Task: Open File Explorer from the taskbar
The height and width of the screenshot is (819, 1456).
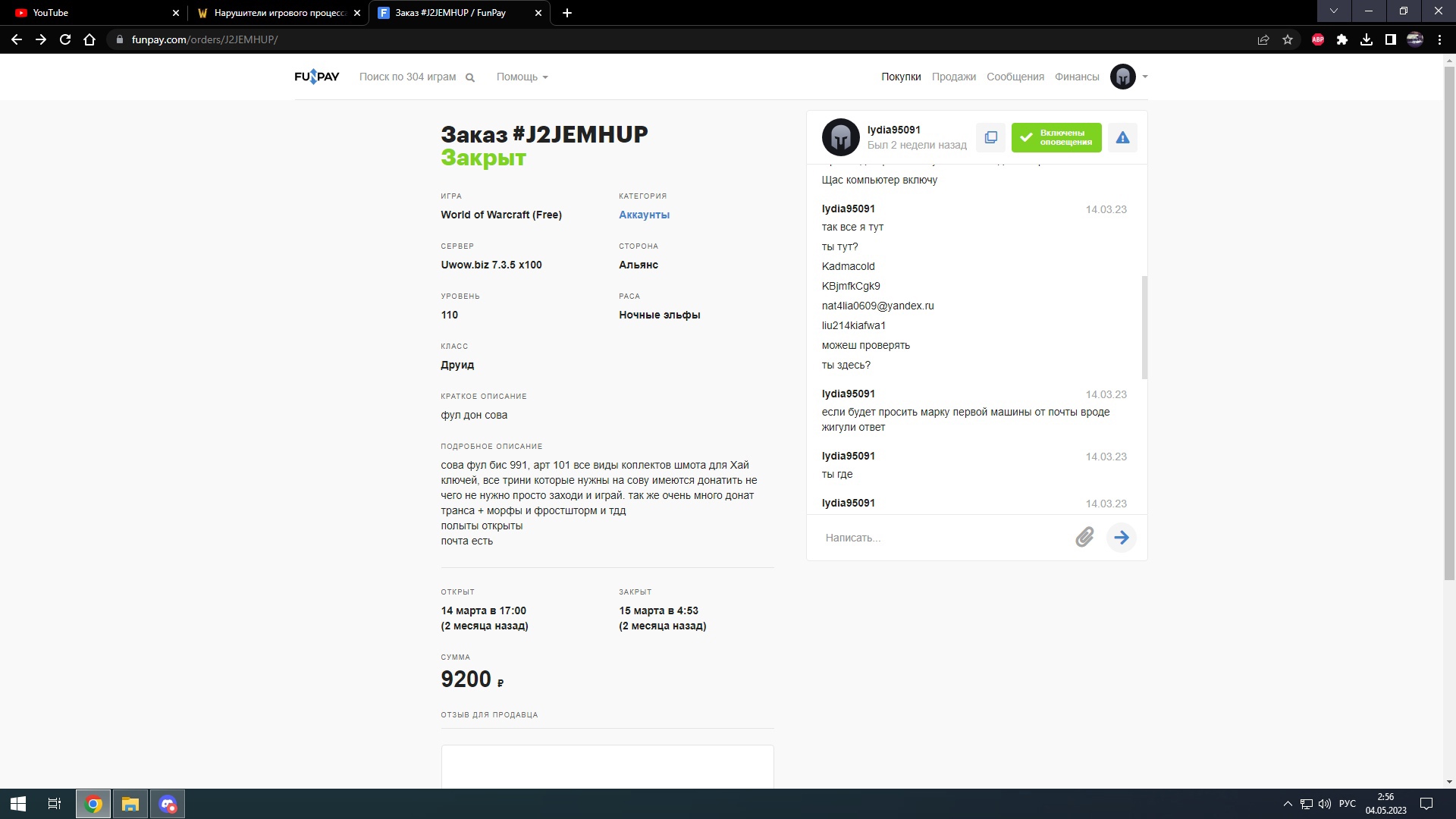Action: (130, 804)
